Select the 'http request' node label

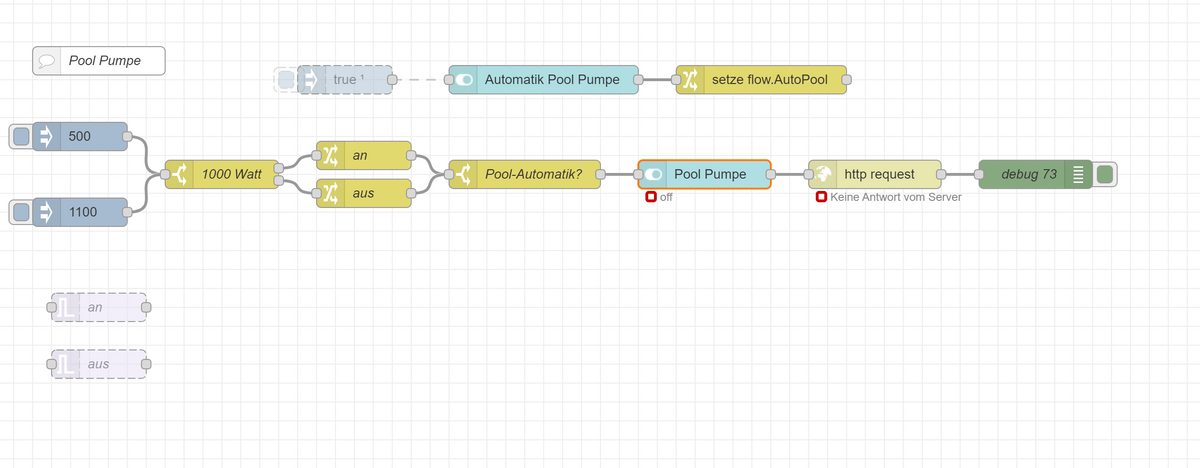880,175
